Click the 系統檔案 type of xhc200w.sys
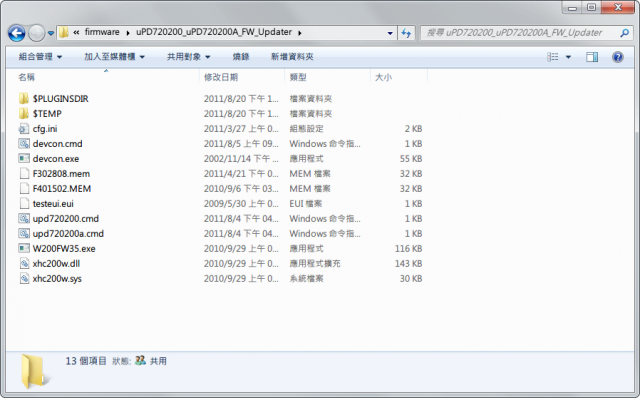The image size is (640, 398). click(307, 278)
